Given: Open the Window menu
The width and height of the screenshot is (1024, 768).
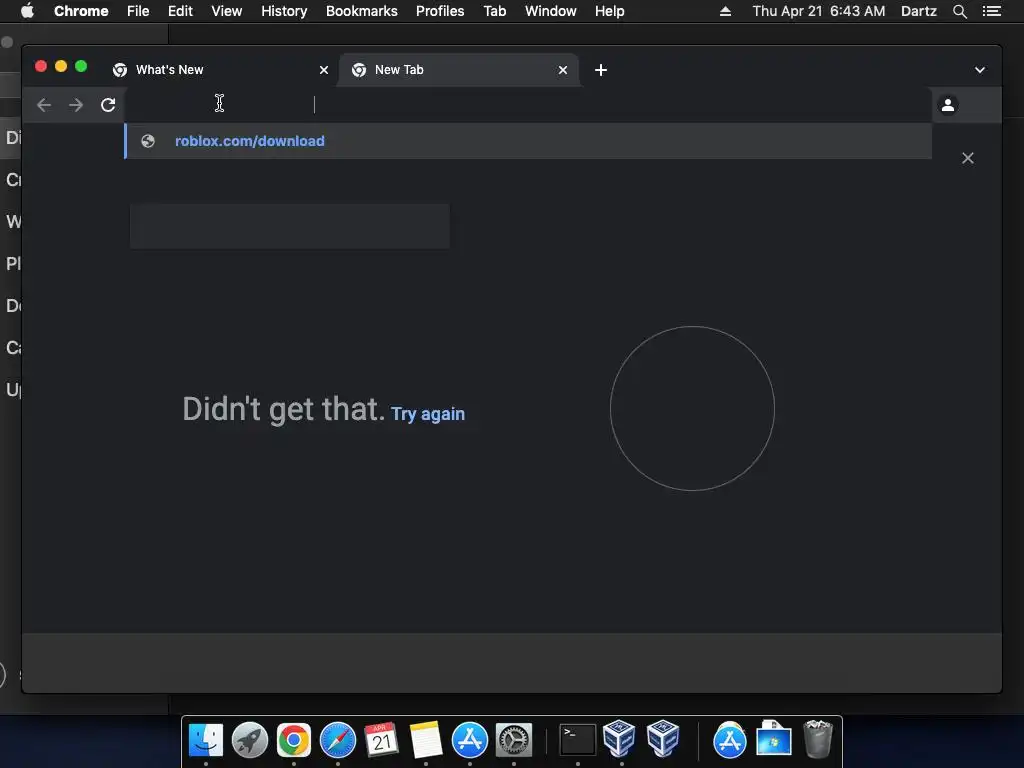Looking at the screenshot, I should tap(551, 11).
